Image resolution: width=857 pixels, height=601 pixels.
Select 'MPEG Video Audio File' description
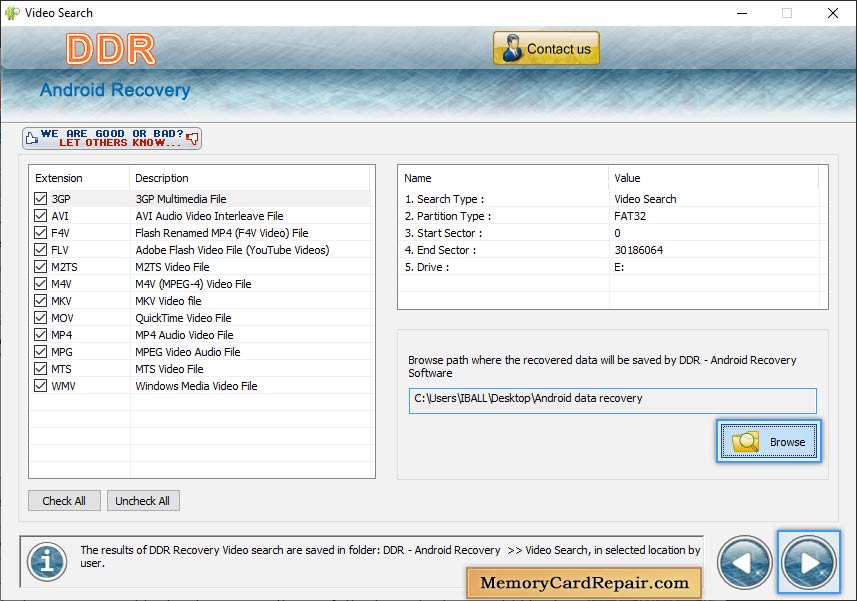[187, 352]
